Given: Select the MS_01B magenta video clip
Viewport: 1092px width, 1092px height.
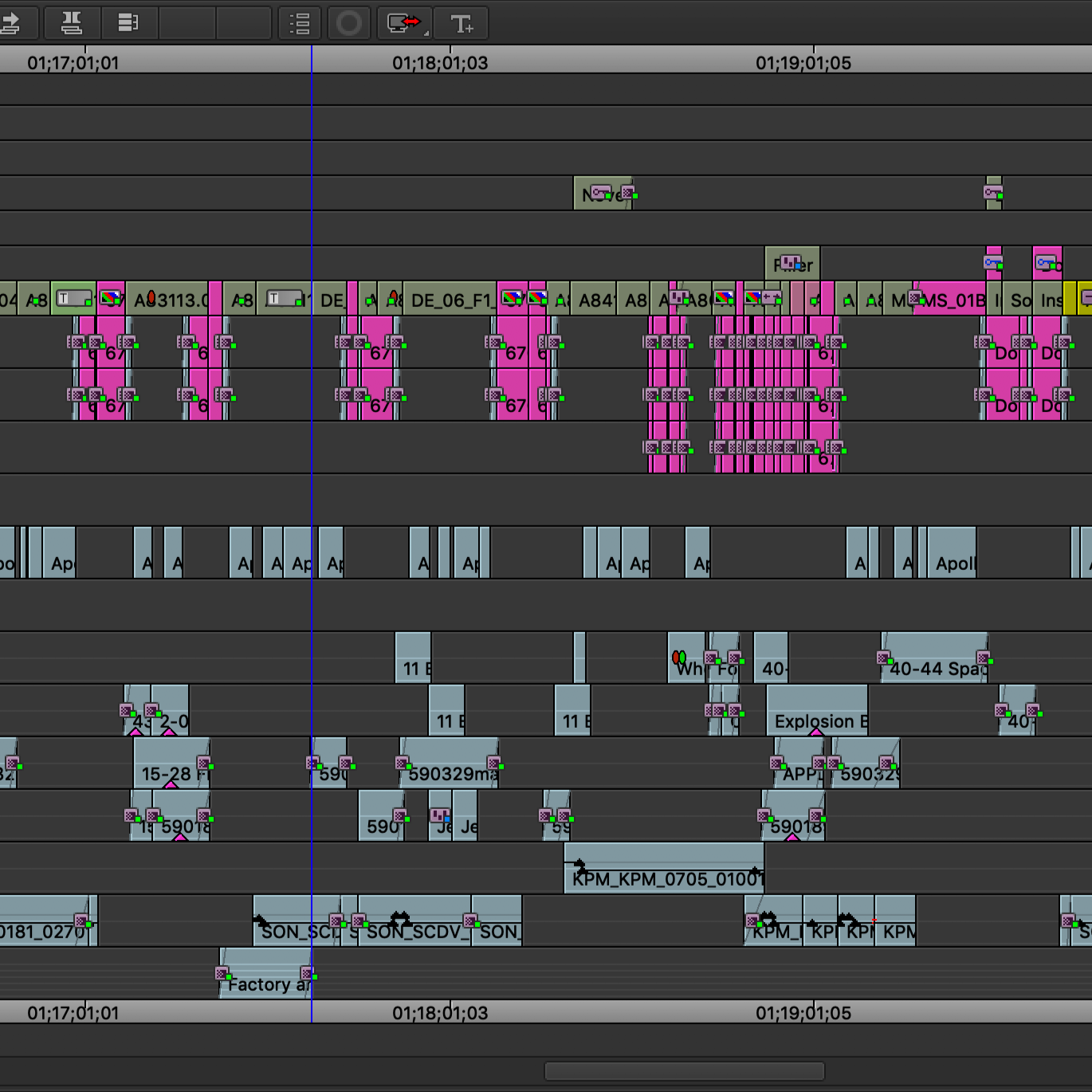Looking at the screenshot, I should pos(949,300).
